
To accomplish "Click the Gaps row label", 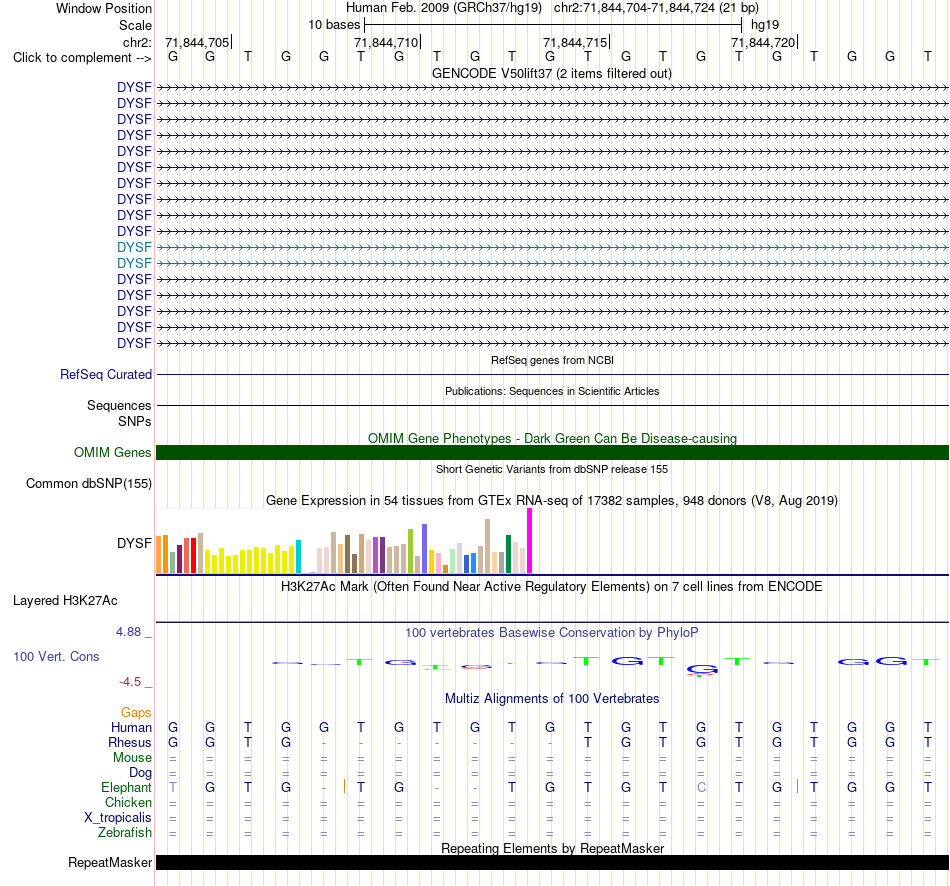I will click(x=136, y=713).
